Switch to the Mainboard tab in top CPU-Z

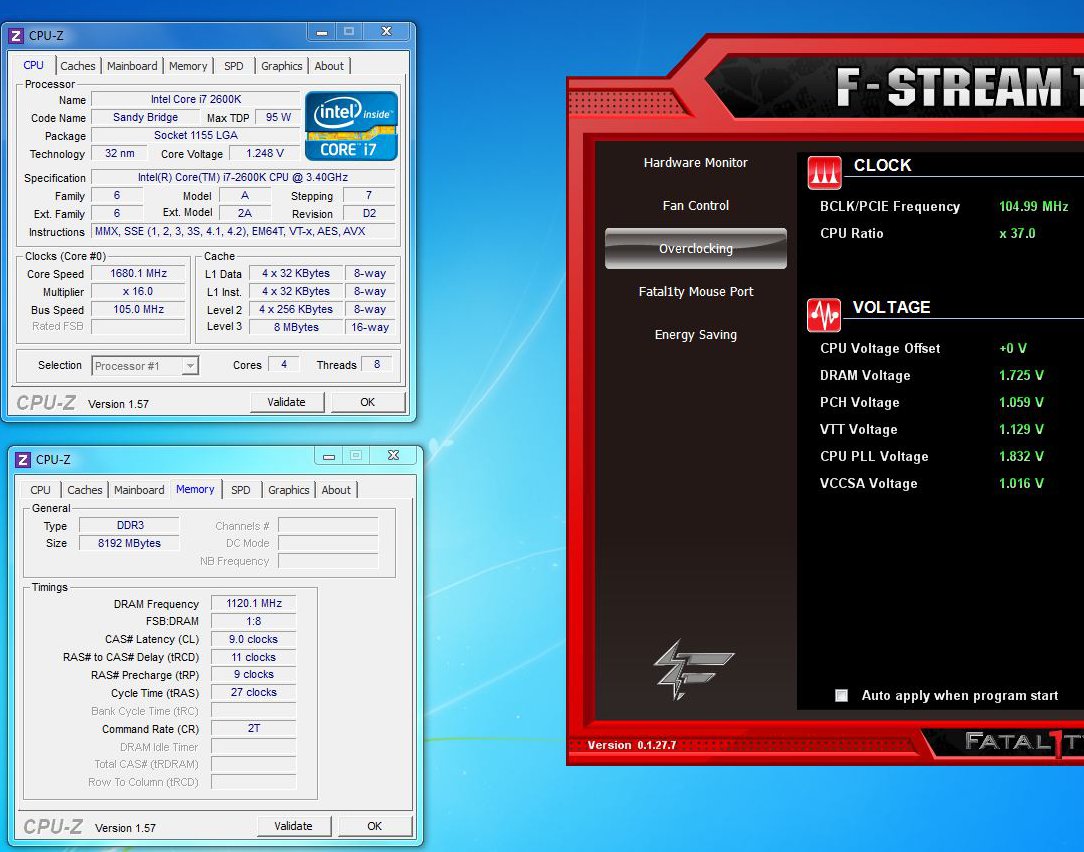(132, 66)
